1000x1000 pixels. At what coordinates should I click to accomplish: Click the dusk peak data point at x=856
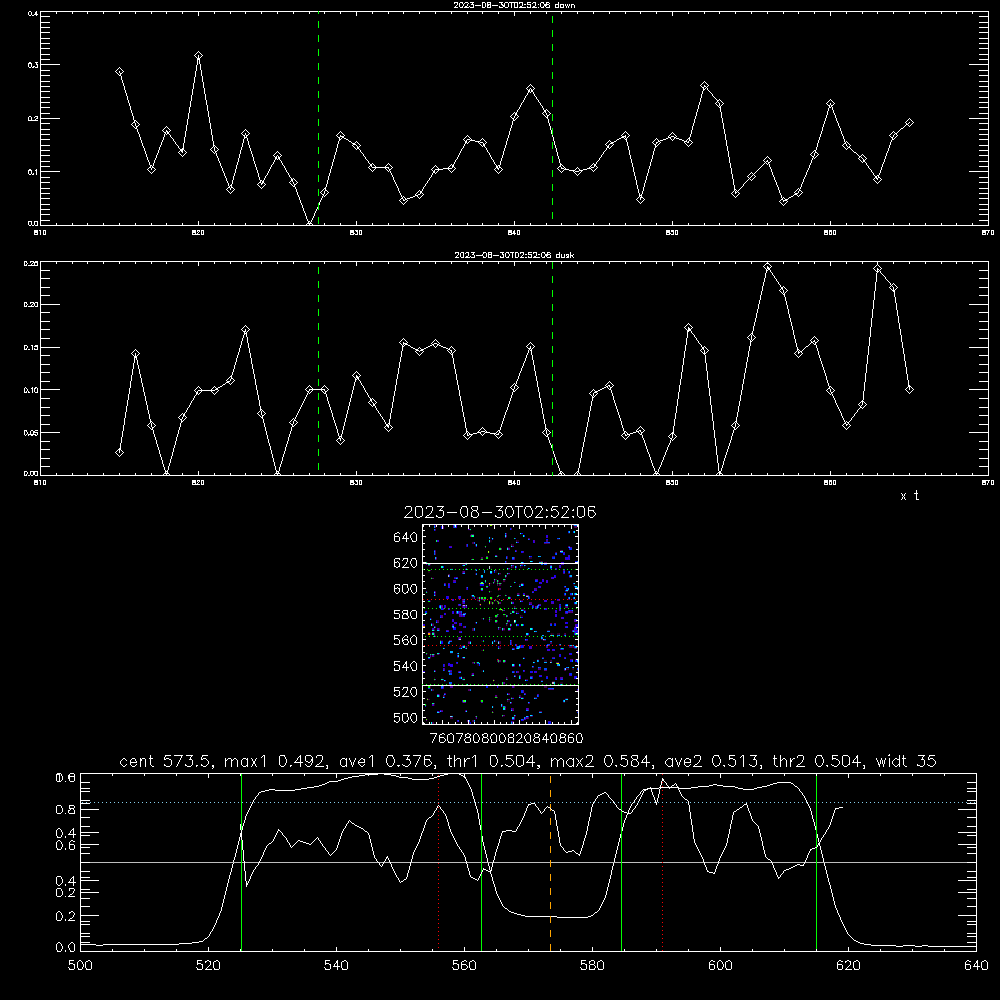pos(767,267)
